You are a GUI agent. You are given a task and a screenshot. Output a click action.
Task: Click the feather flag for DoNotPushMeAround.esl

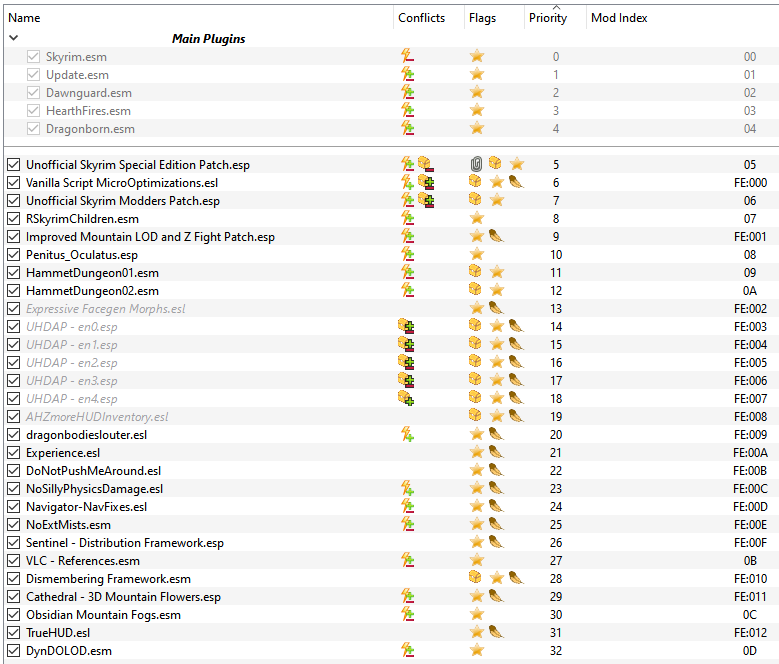496,470
